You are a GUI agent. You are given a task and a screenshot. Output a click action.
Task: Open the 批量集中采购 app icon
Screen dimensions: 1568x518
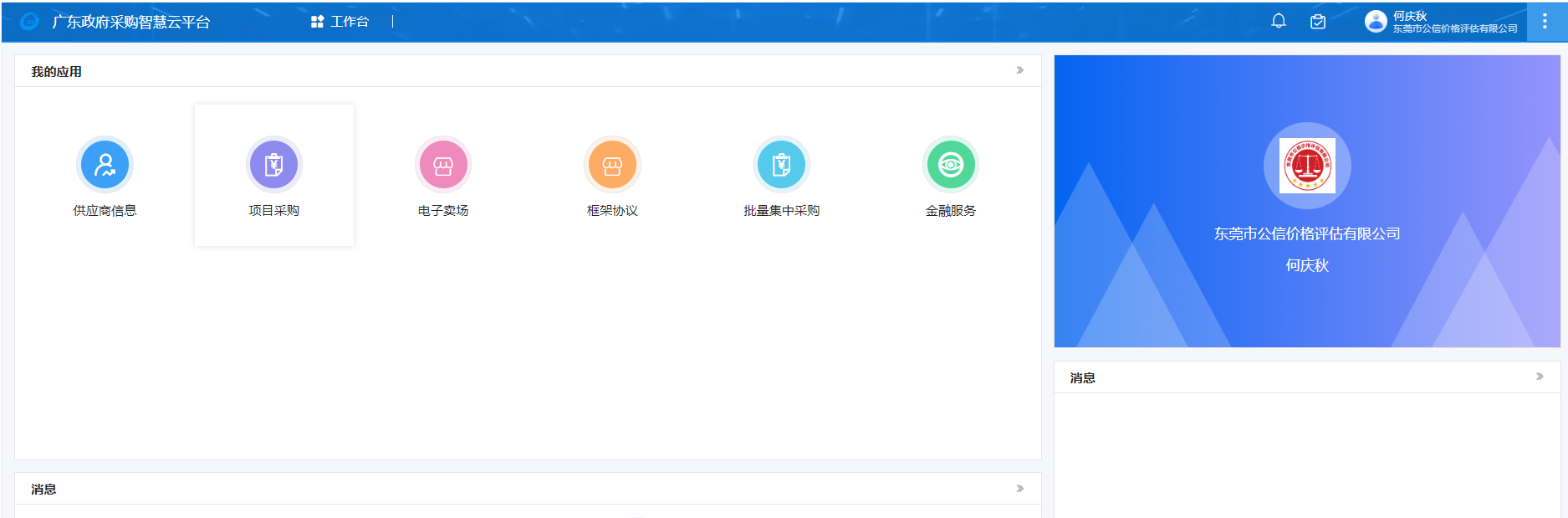[781, 165]
